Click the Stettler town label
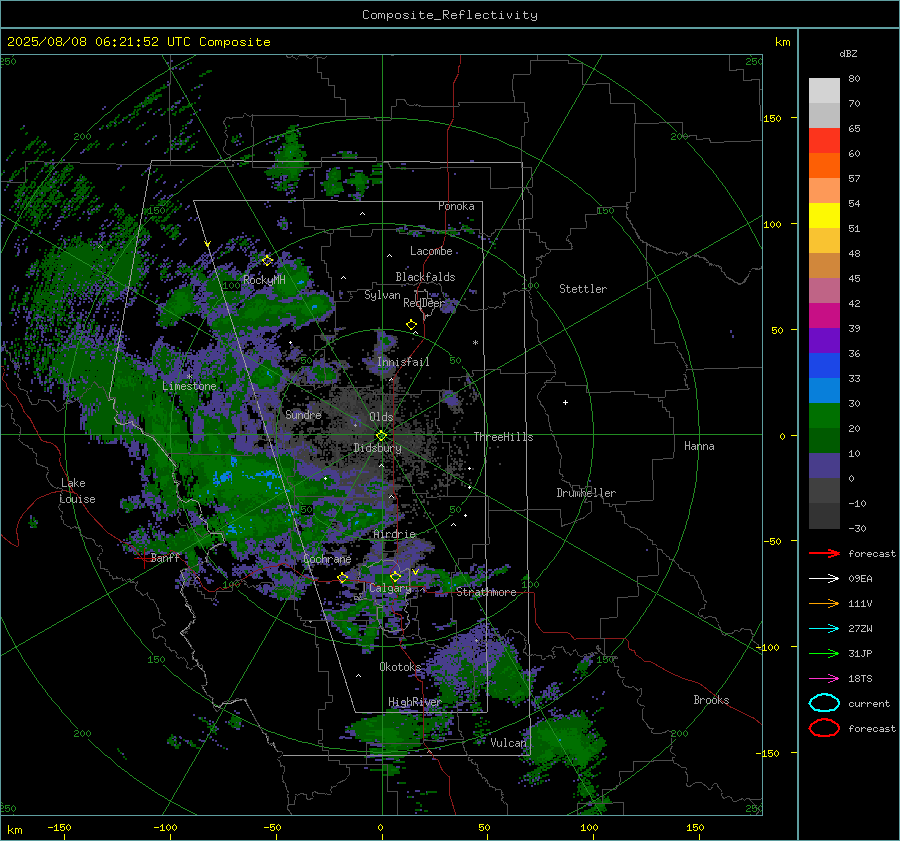Image resolution: width=900 pixels, height=841 pixels. (x=583, y=289)
